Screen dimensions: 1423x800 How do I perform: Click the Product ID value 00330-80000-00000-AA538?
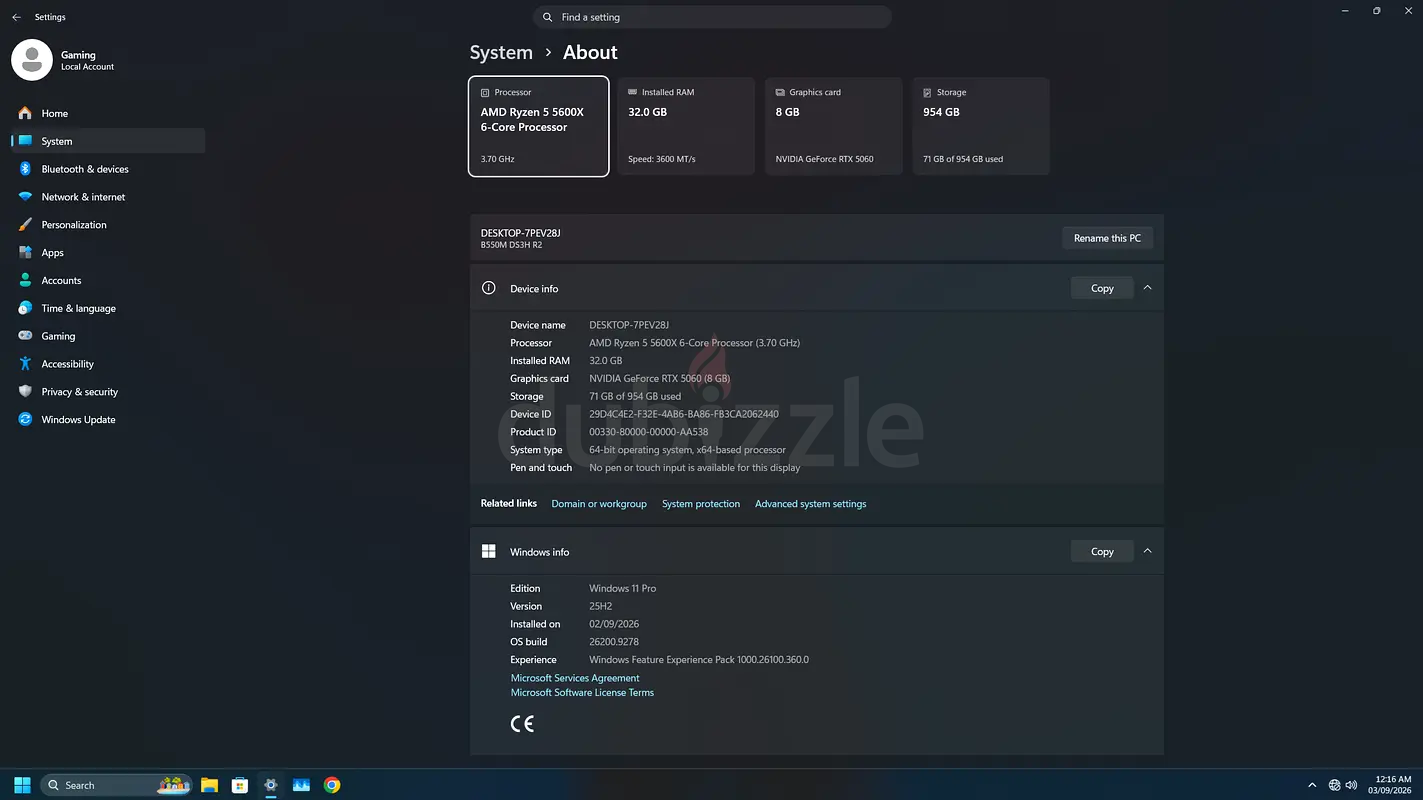coord(649,432)
